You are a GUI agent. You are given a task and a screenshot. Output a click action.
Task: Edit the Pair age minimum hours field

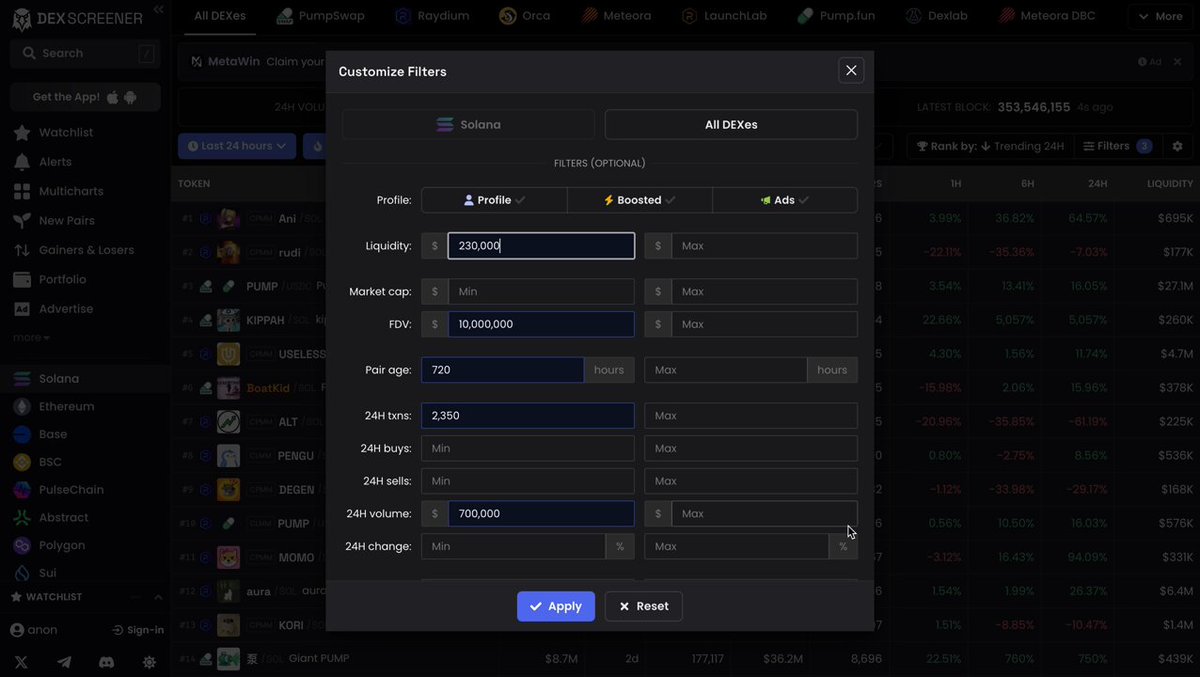502,370
